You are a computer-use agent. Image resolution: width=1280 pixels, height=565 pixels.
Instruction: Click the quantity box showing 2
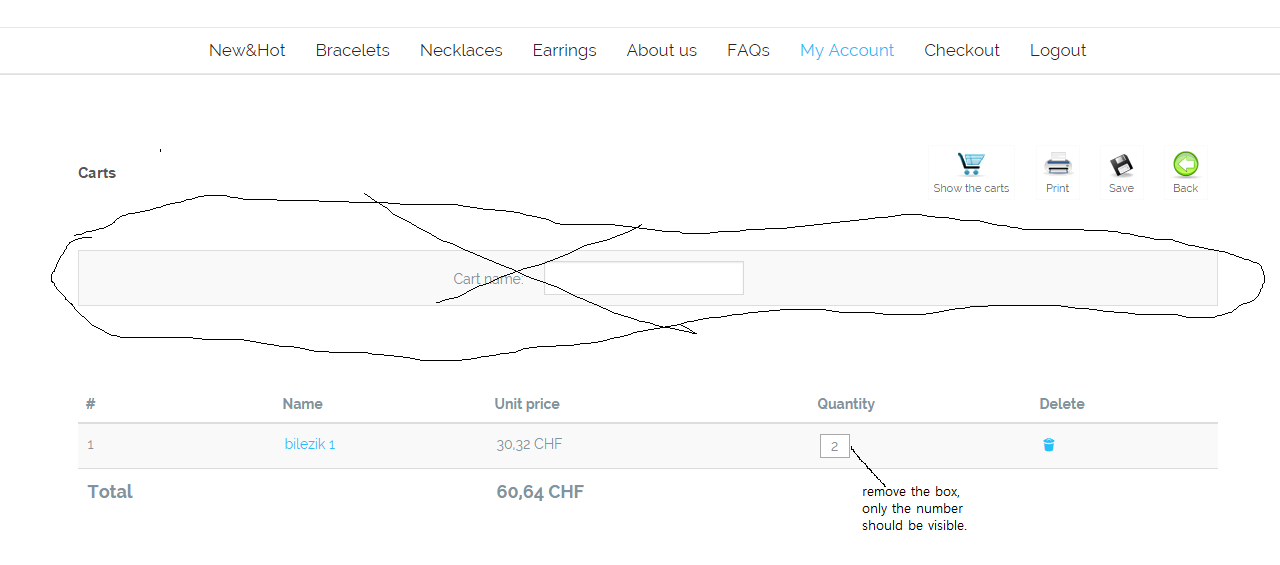[x=834, y=446]
